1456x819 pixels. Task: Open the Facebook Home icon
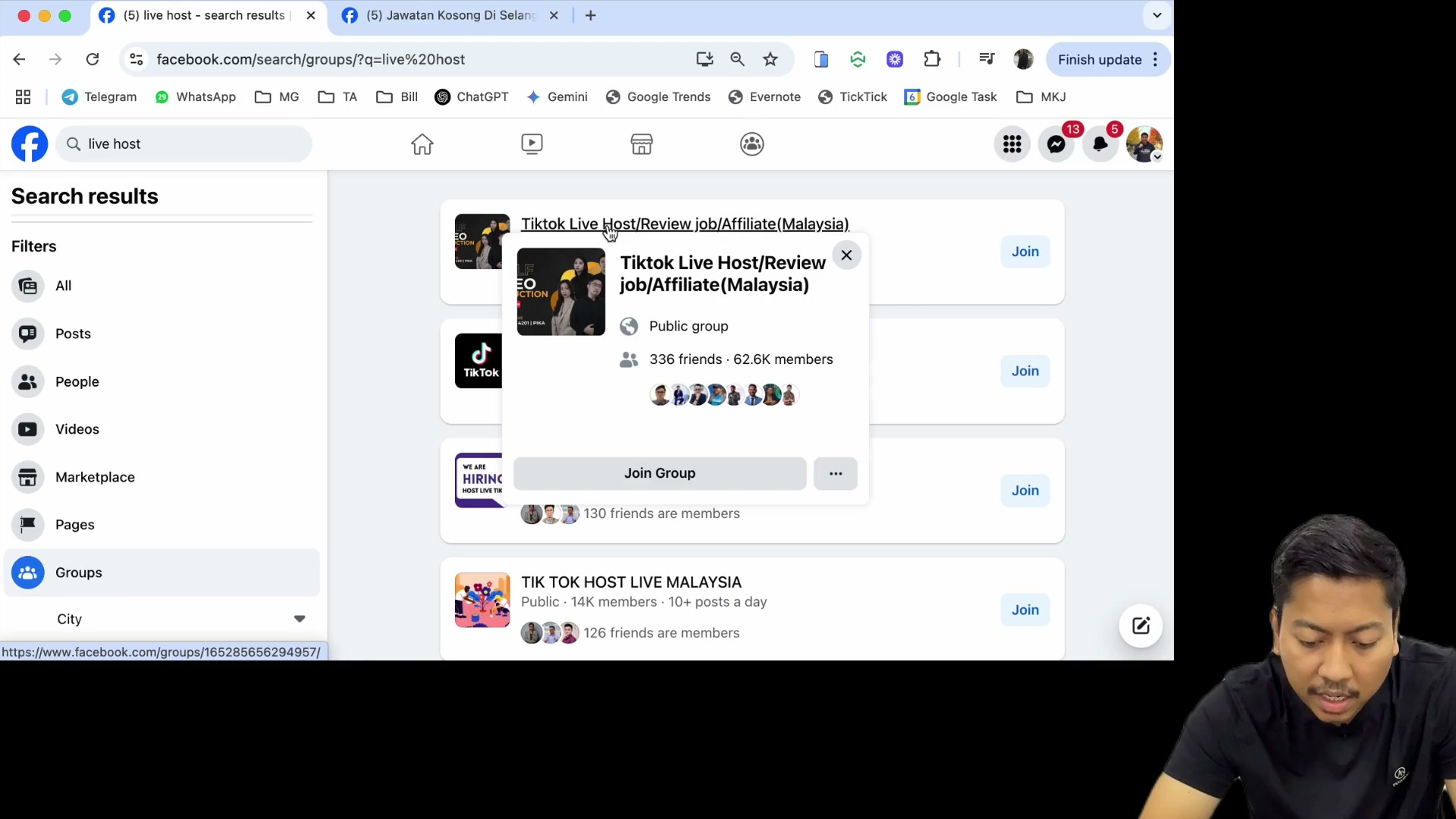(x=422, y=144)
